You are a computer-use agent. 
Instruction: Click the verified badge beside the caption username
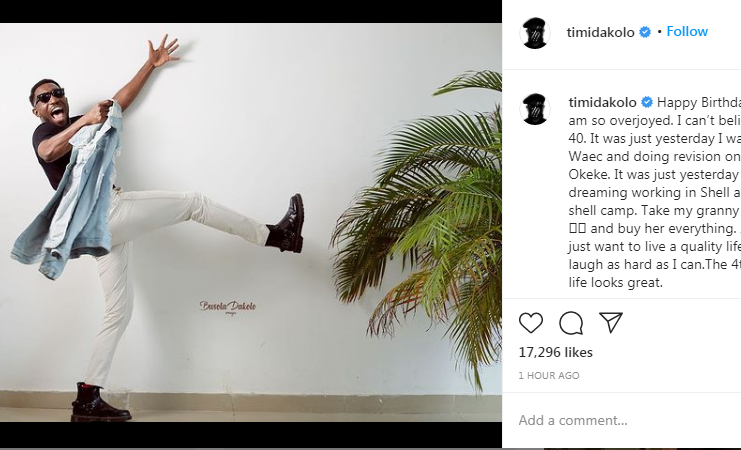(x=646, y=102)
